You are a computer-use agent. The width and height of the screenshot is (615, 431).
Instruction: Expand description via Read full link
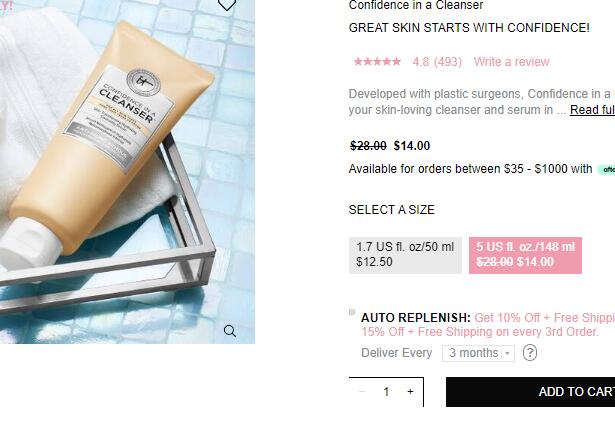click(x=592, y=110)
